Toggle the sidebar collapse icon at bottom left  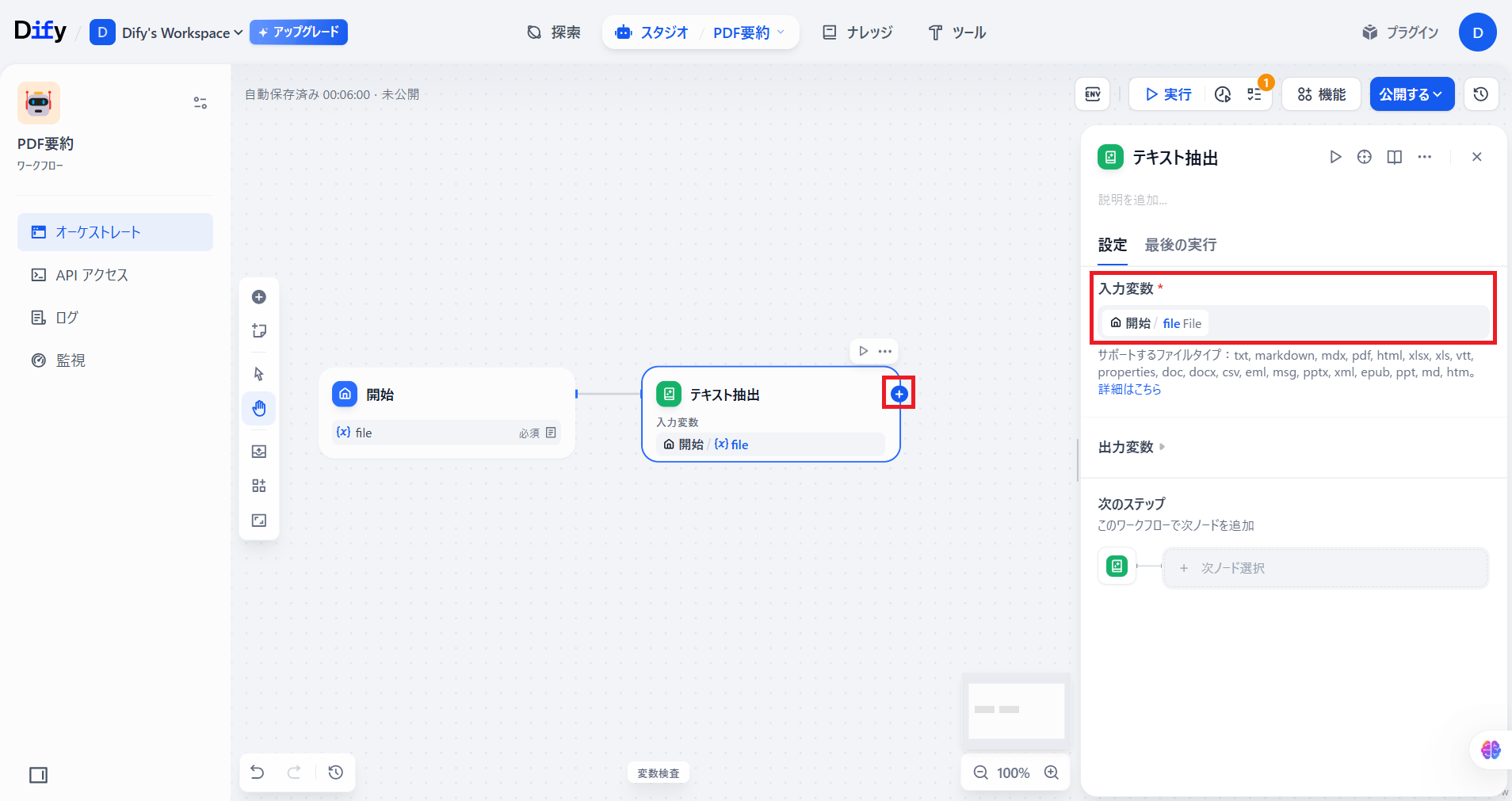(38, 775)
